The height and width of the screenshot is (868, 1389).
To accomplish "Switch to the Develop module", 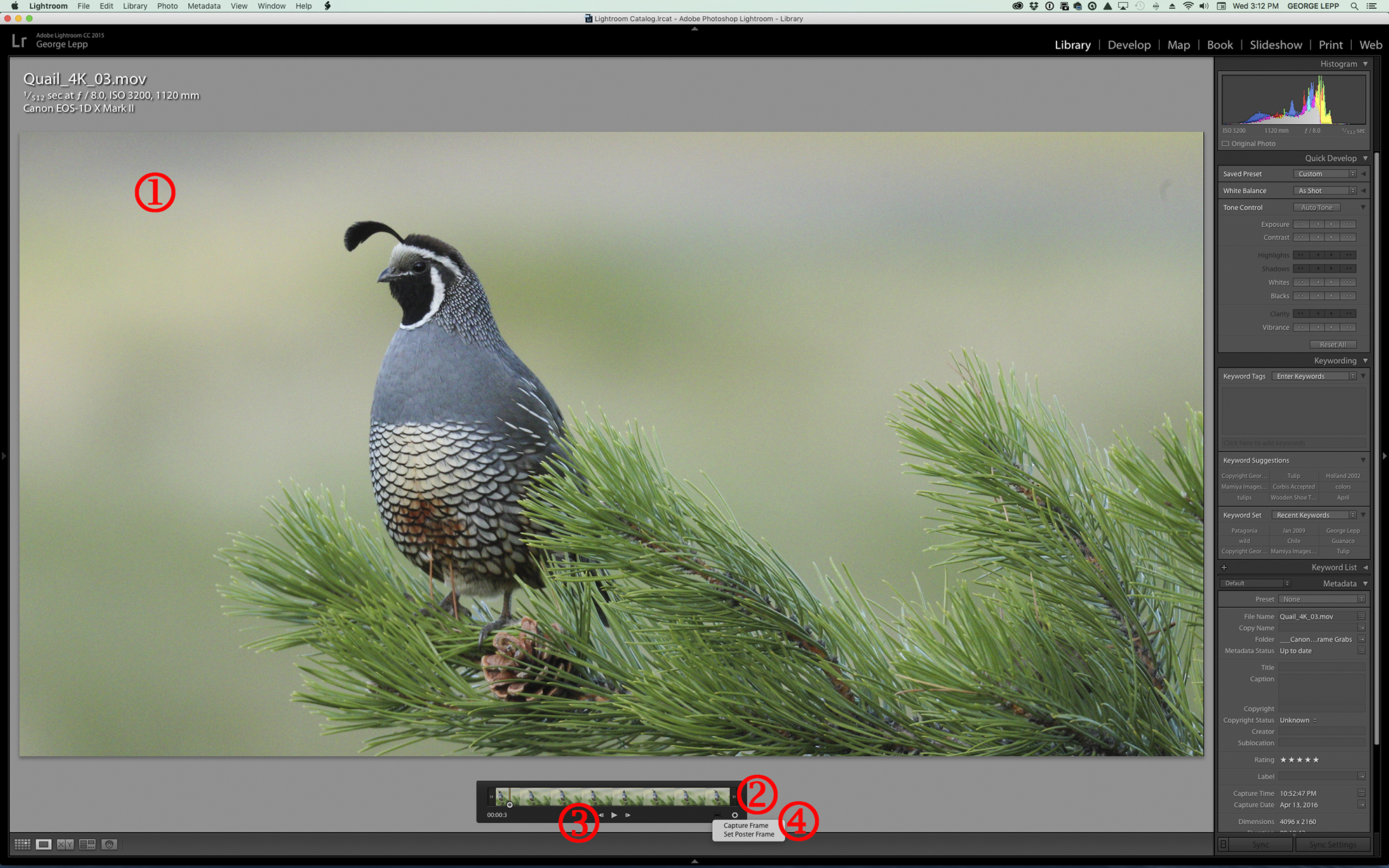I will (x=1129, y=45).
